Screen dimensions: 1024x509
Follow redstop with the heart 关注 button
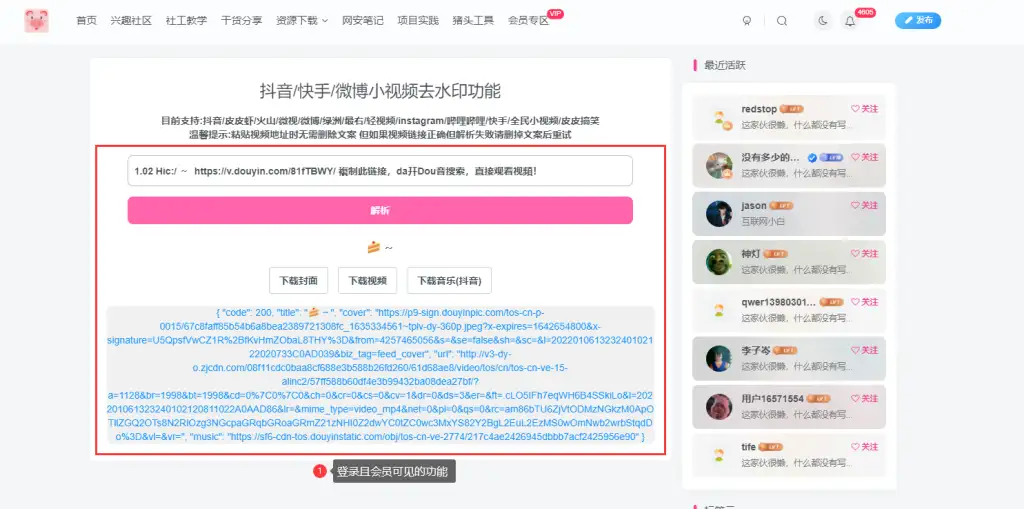point(865,109)
